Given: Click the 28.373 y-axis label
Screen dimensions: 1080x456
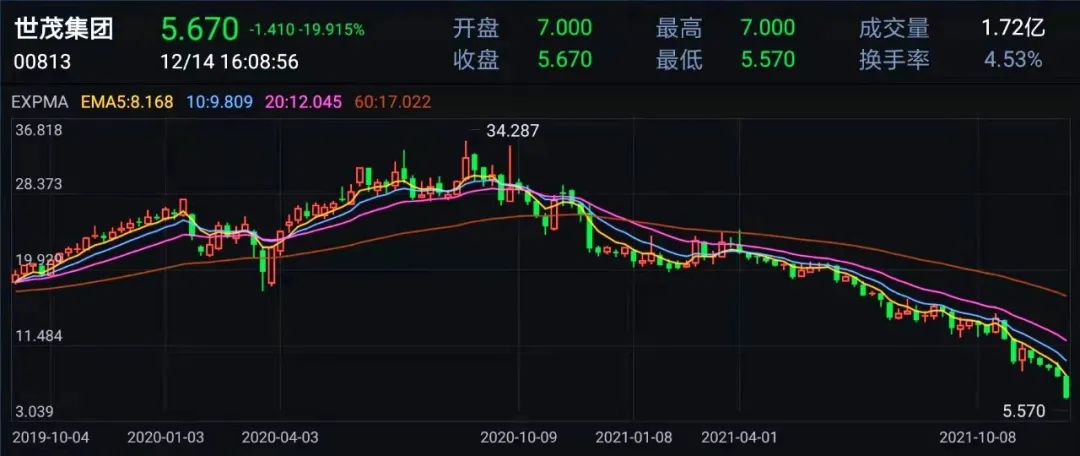Looking at the screenshot, I should tap(38, 184).
